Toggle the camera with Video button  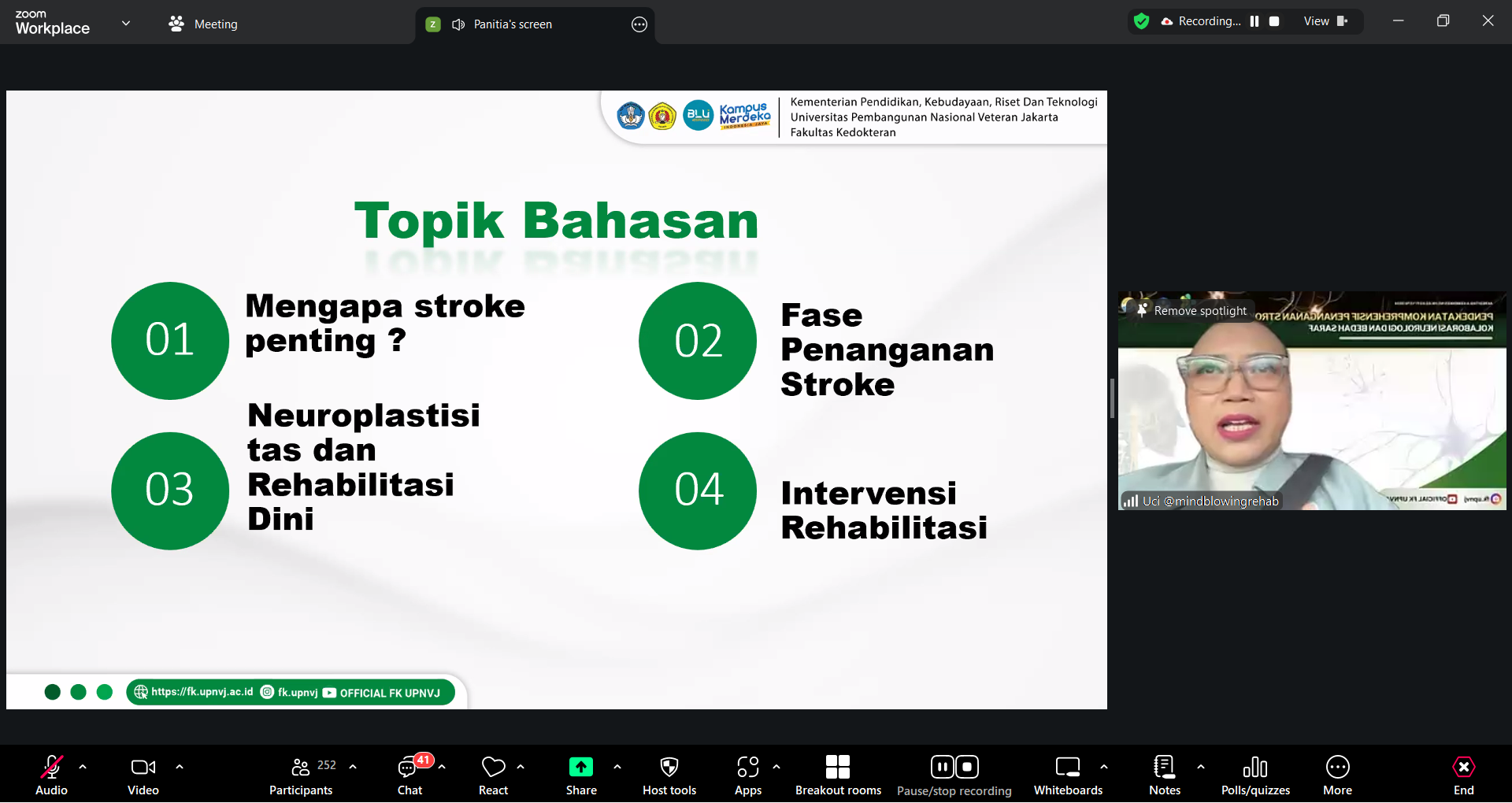[143, 775]
